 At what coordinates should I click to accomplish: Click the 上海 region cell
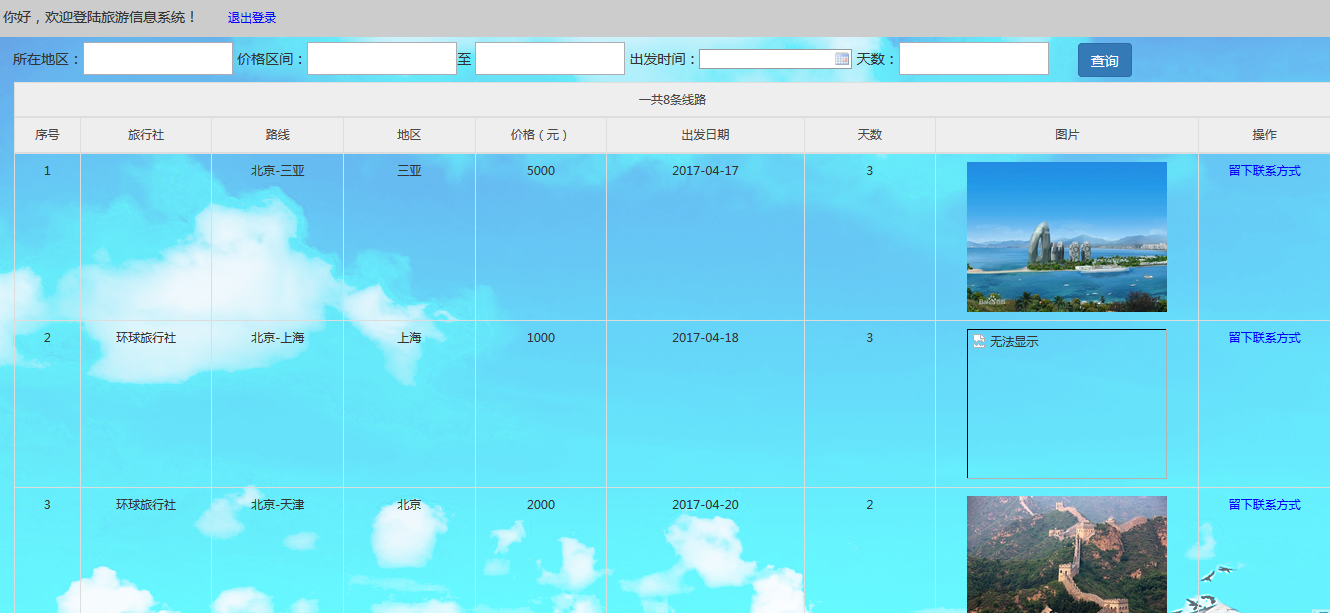pos(409,404)
